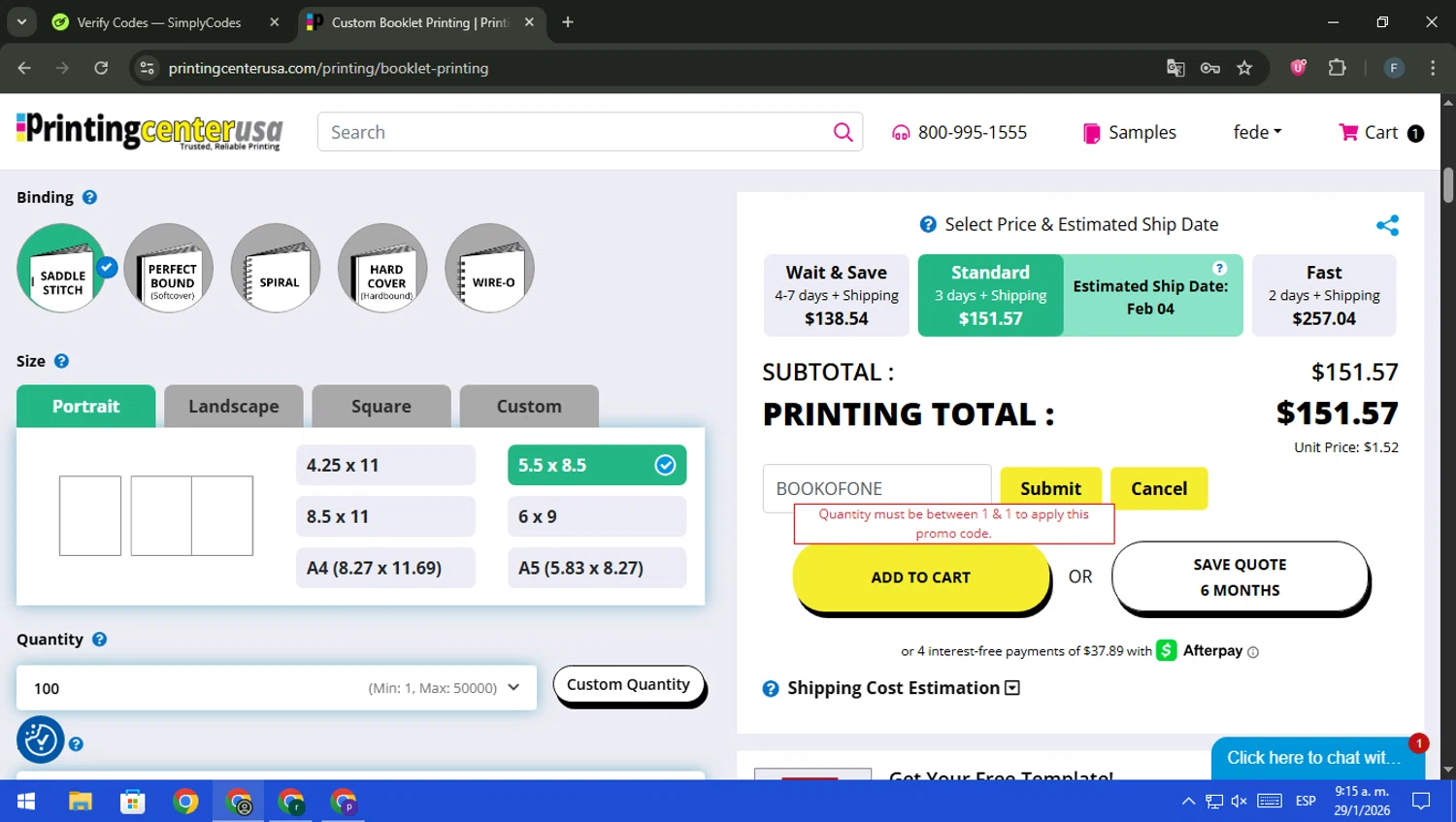Click ADD TO CART button
The width and height of the screenshot is (1456, 822).
point(921,577)
